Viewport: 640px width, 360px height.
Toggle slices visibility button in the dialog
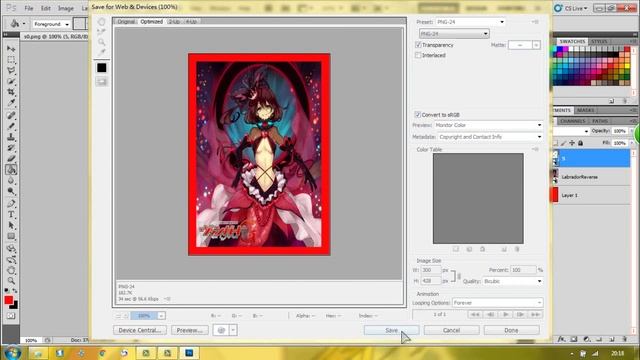[x=101, y=82]
